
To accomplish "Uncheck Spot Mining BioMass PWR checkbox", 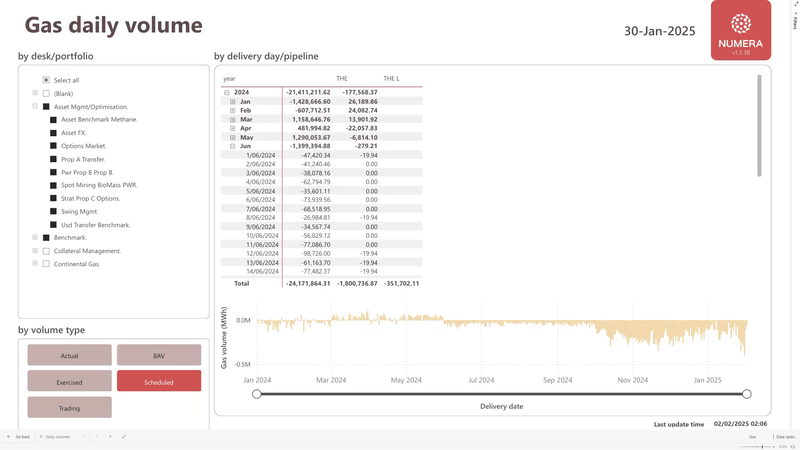I will (53, 185).
